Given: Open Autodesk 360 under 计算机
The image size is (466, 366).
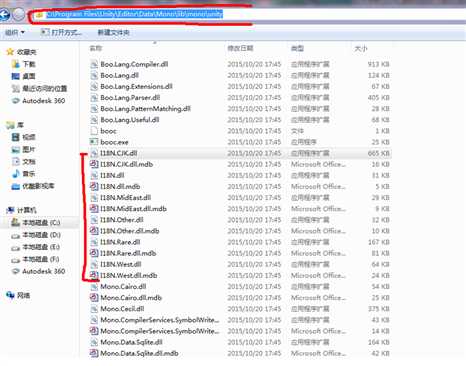Looking at the screenshot, I should 43,271.
